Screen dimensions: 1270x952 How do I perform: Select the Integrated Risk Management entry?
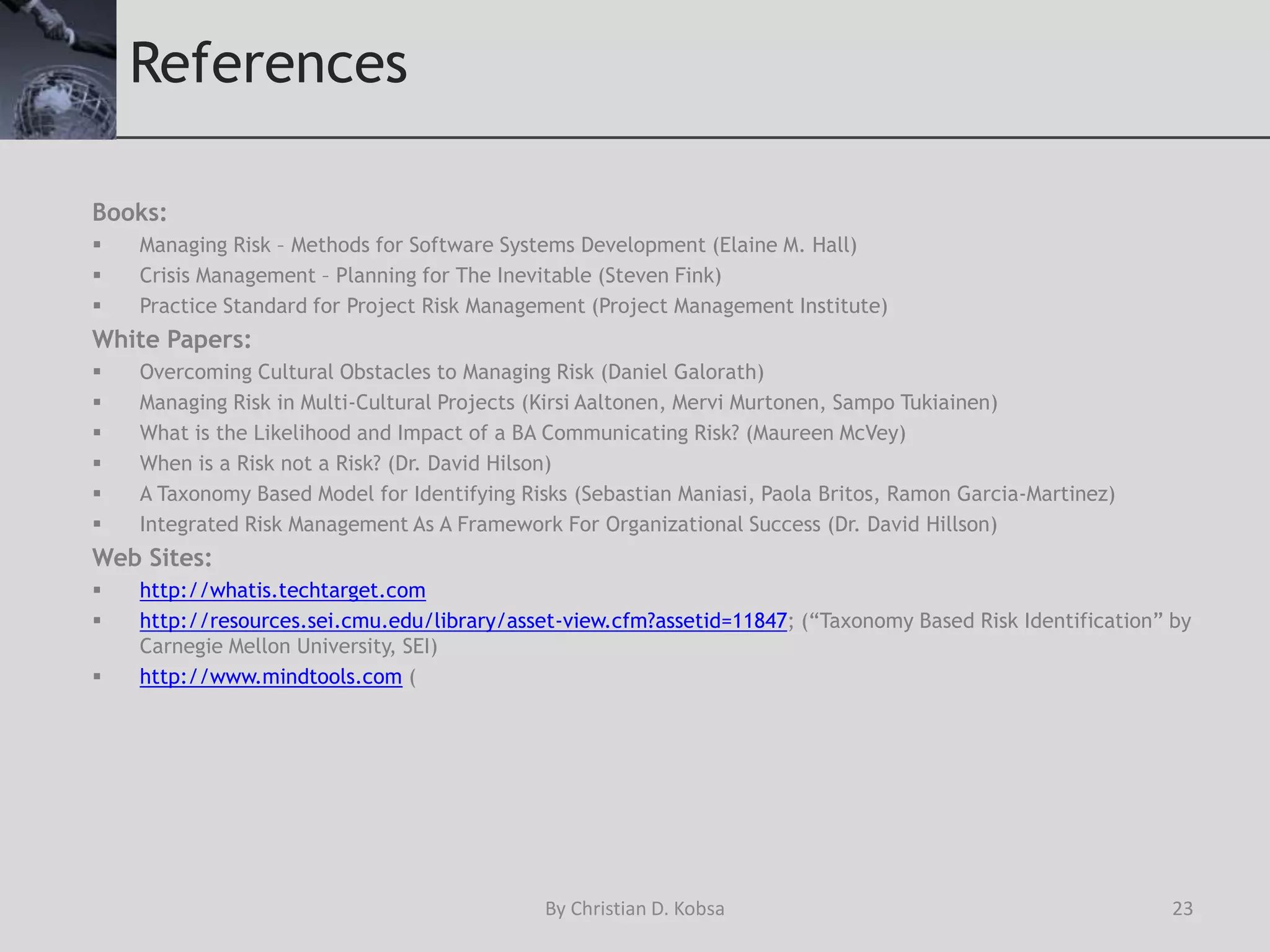[568, 524]
